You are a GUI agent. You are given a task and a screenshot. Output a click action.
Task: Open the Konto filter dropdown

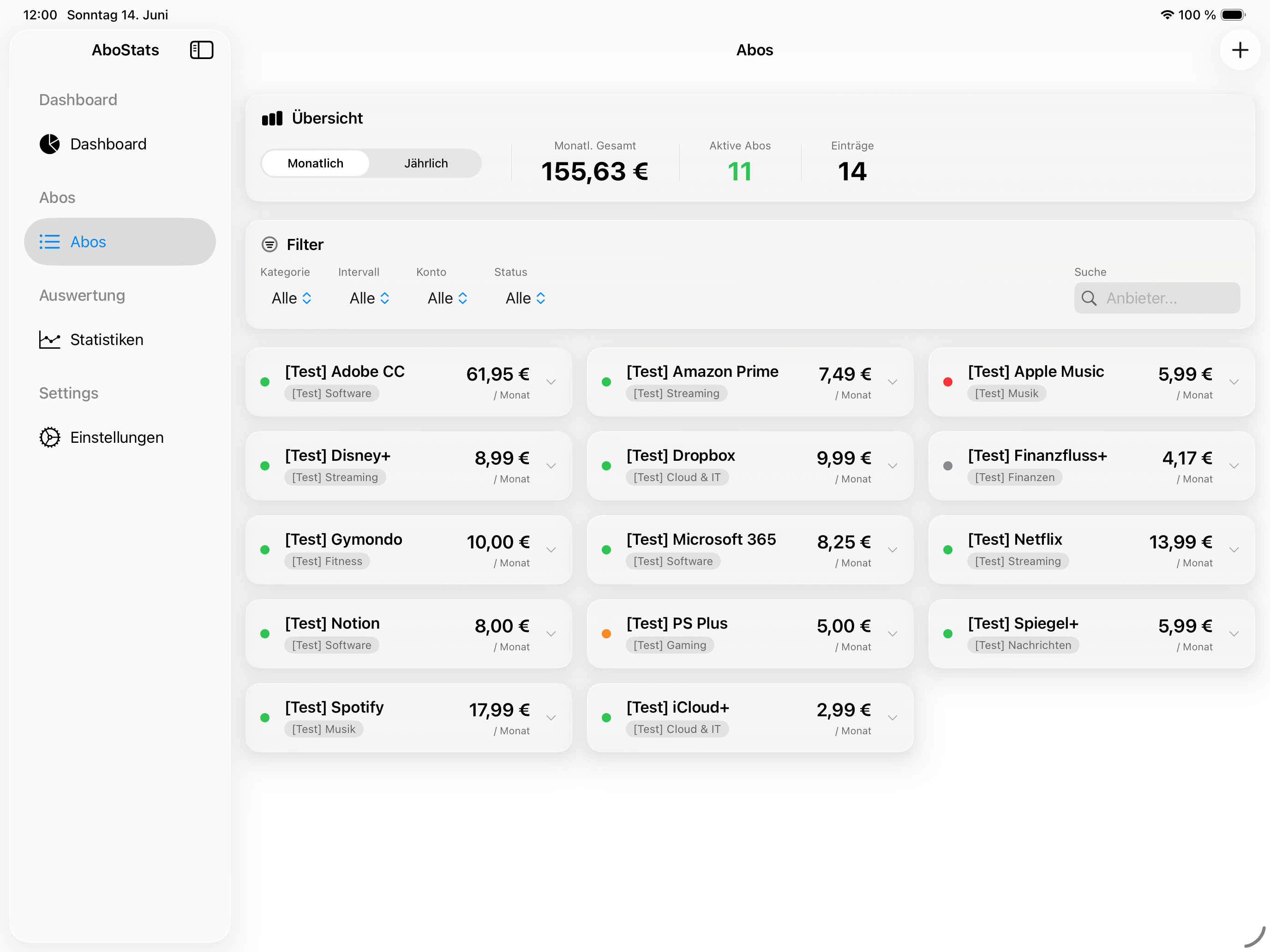click(447, 298)
